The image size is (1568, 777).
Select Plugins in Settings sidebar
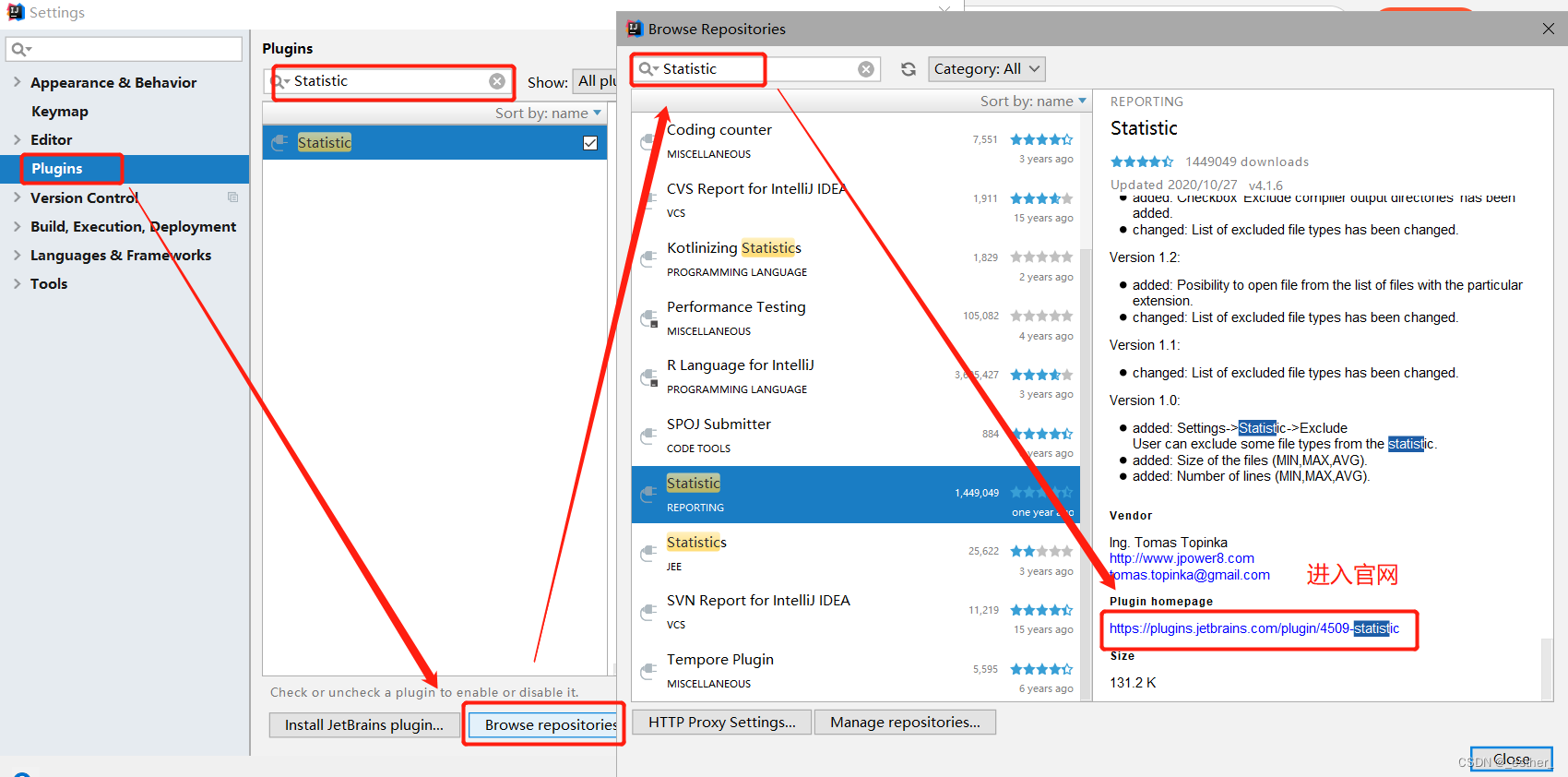(125, 169)
